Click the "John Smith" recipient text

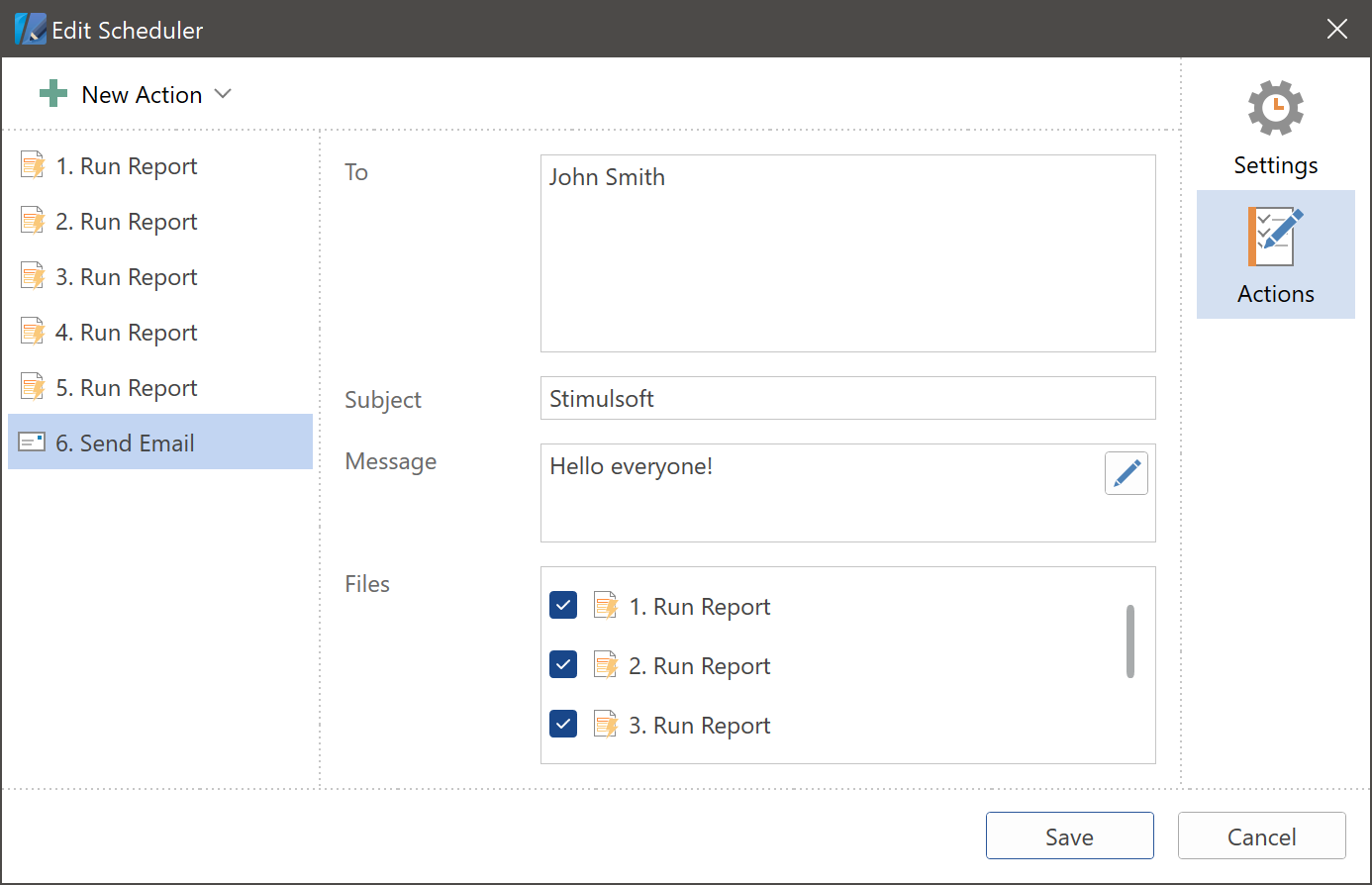tap(607, 177)
